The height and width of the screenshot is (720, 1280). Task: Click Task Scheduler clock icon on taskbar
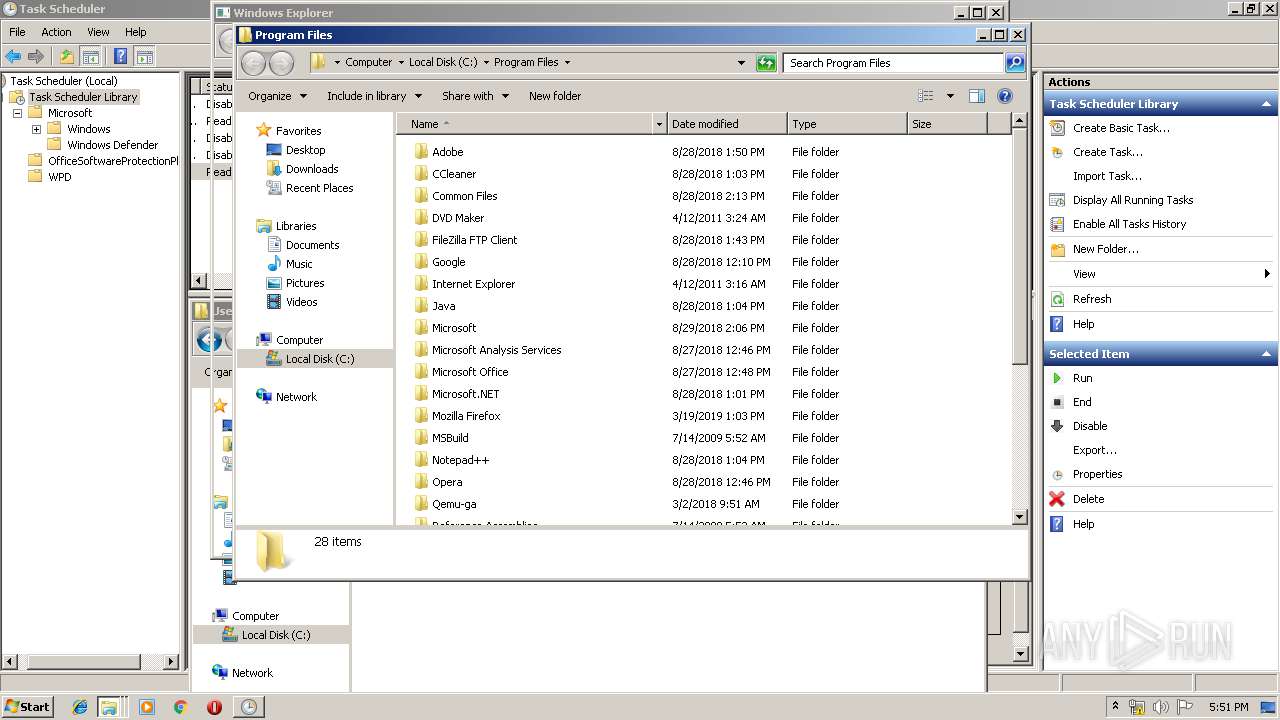(x=248, y=707)
